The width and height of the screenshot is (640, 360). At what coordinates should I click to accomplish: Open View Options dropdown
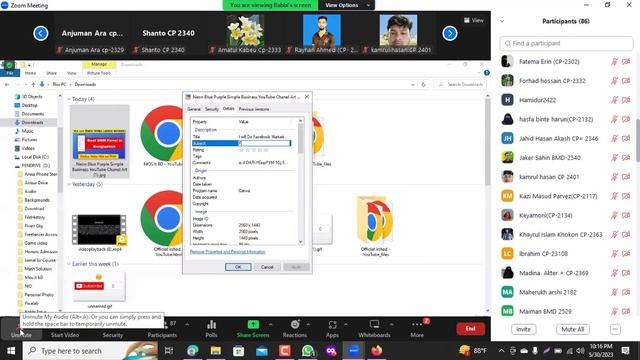coord(347,5)
